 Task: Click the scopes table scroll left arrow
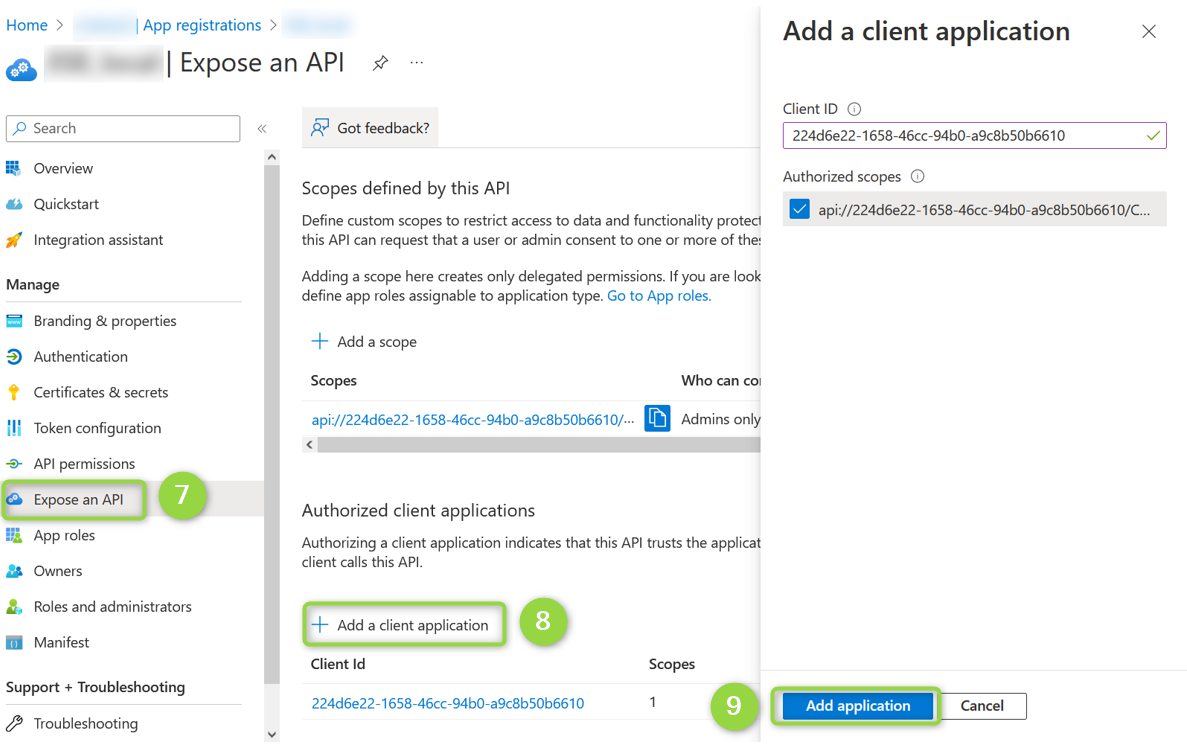(x=310, y=445)
